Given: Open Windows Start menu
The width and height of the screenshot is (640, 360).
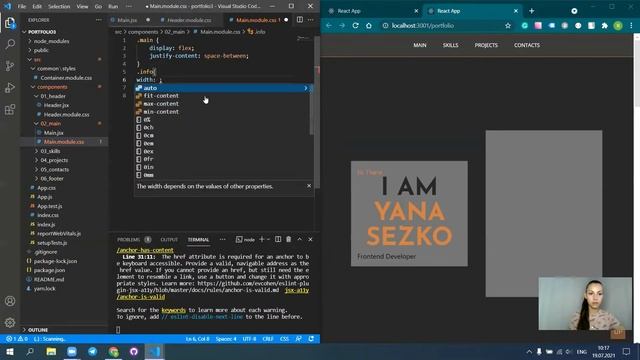Looking at the screenshot, I should (9, 351).
